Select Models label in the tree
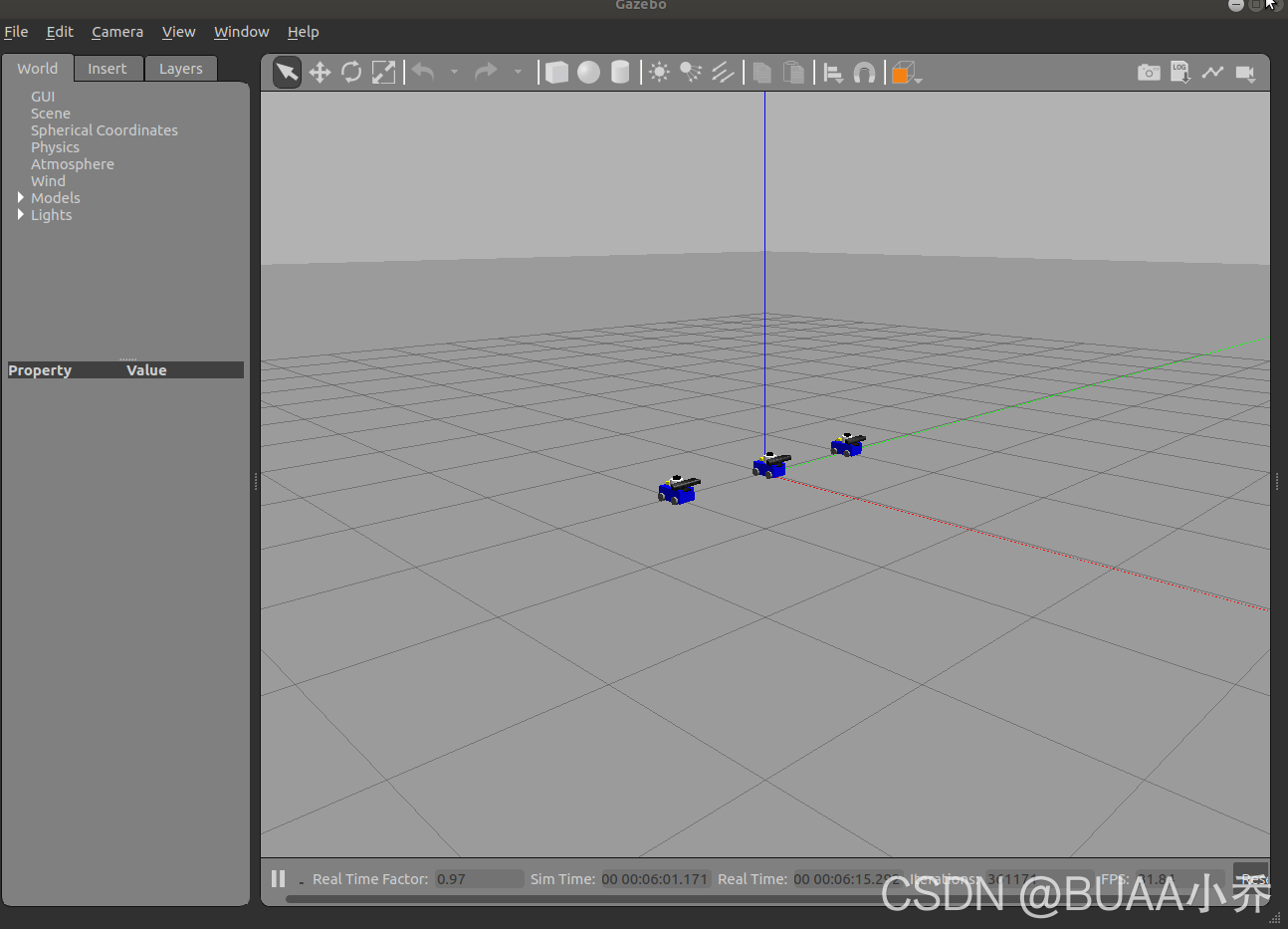This screenshot has height=929, width=1288. point(56,198)
